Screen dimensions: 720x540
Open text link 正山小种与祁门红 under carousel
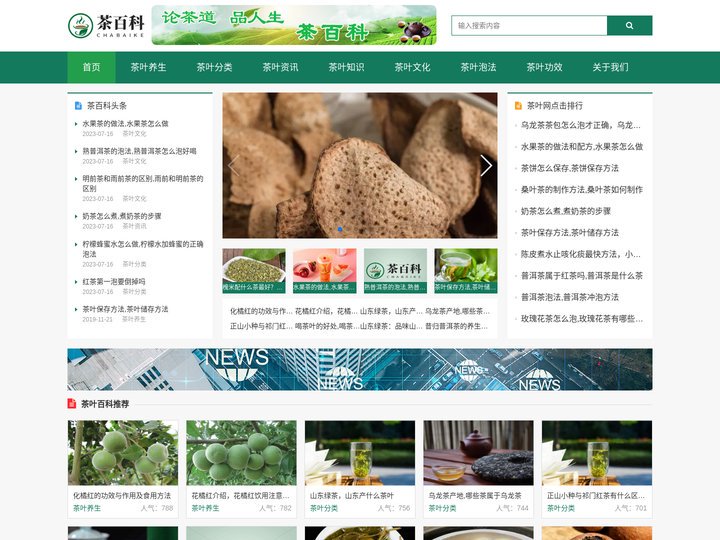click(261, 326)
